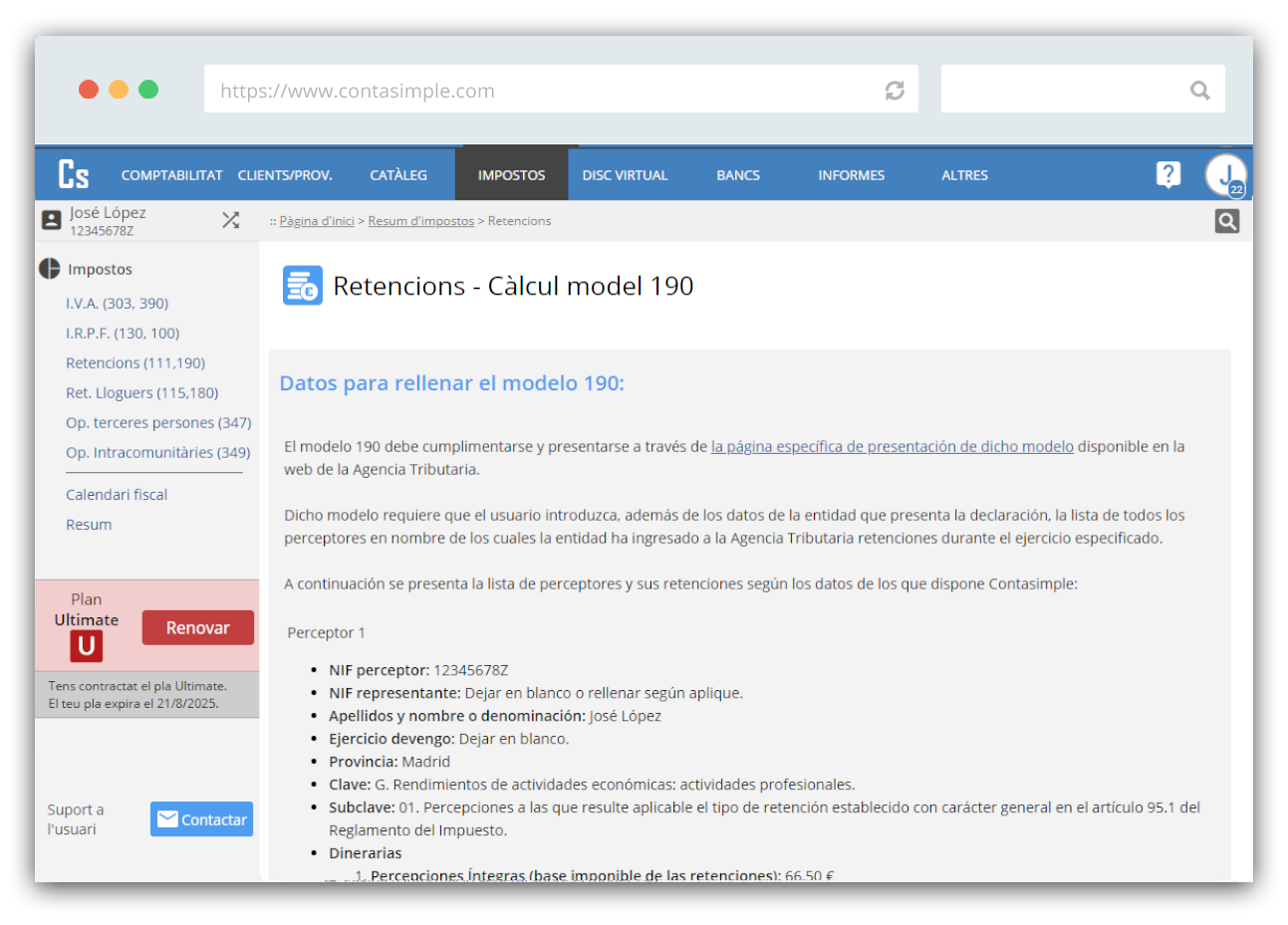Open Calendari fiscal link
This screenshot has width=1288, height=925.
coord(117,494)
